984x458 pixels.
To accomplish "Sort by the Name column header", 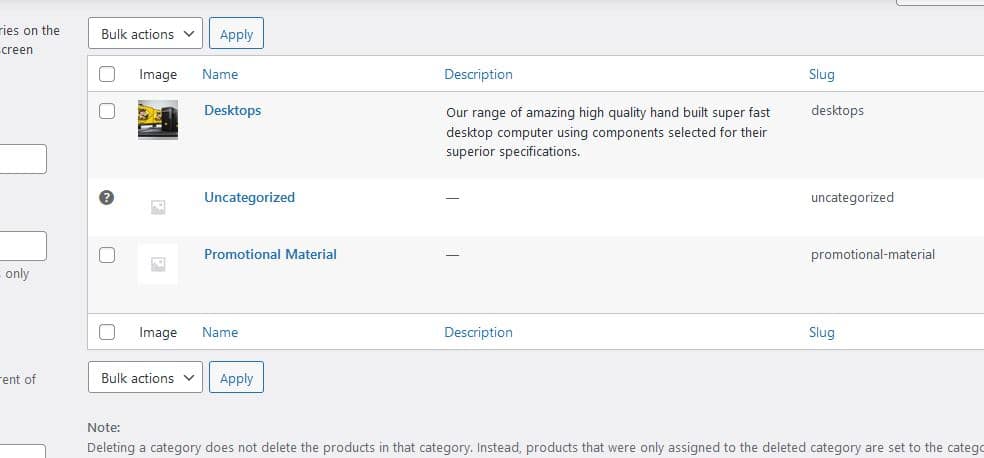I will pos(220,74).
